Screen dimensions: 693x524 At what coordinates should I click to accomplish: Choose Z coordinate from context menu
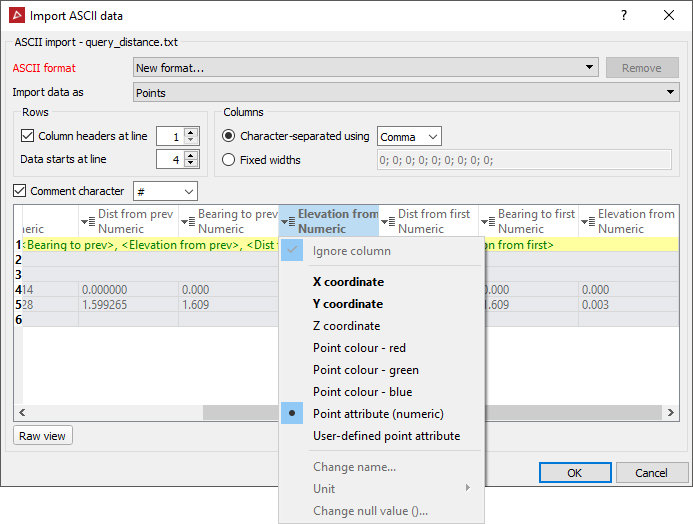(x=346, y=326)
